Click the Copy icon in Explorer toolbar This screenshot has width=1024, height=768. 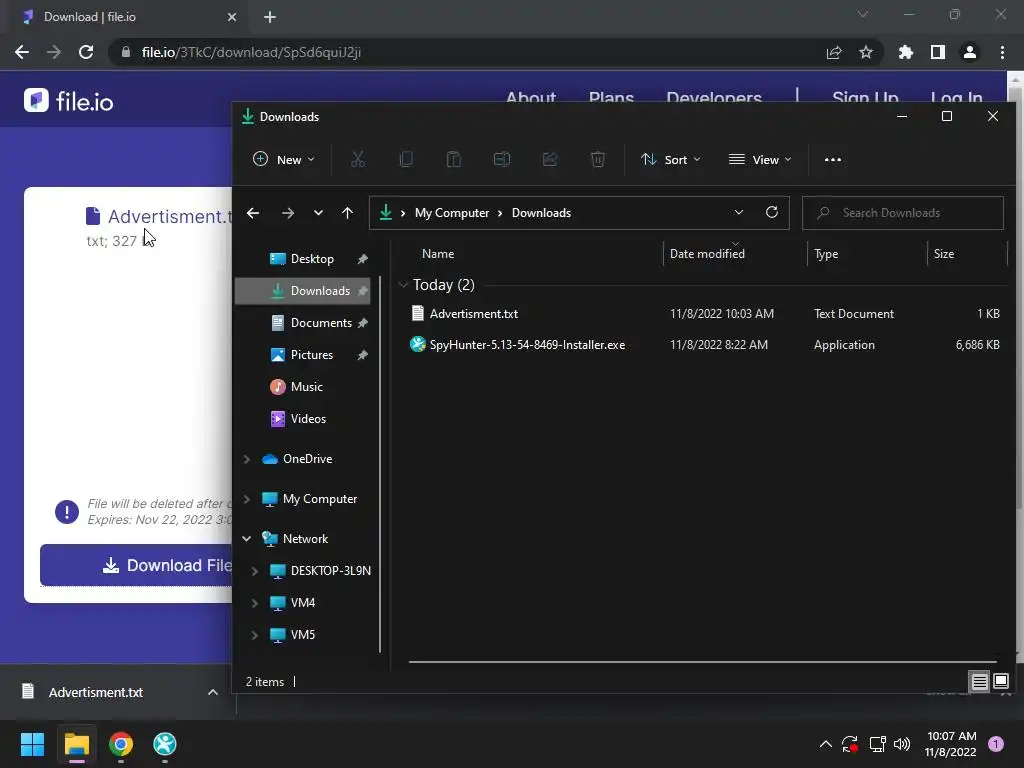click(x=406, y=159)
